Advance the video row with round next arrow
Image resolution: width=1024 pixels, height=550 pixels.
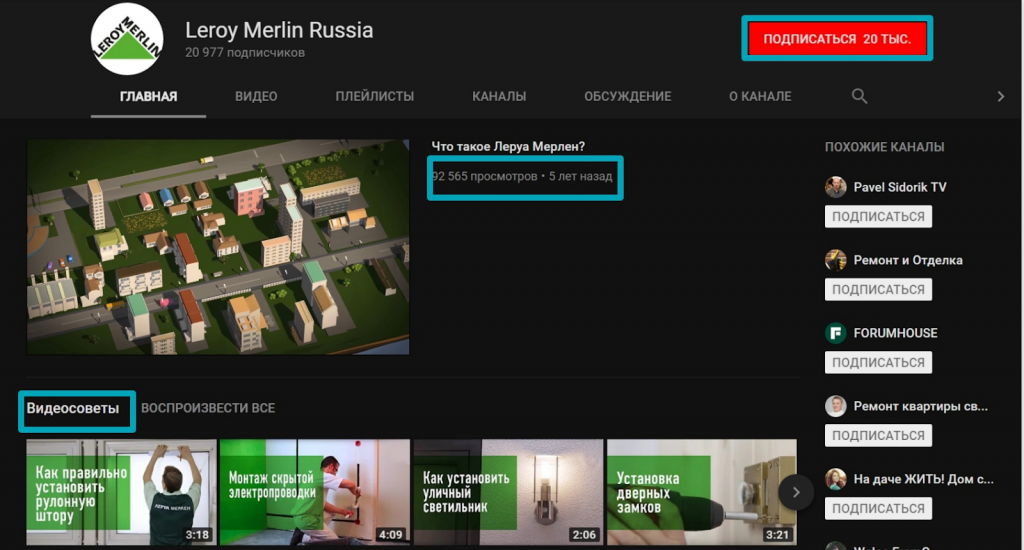[x=795, y=492]
